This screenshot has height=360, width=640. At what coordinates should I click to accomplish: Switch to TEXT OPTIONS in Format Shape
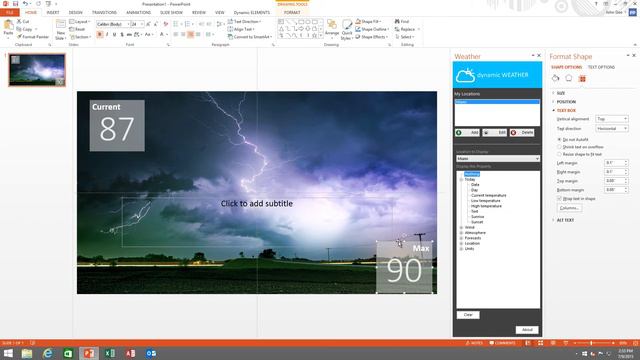coord(601,67)
